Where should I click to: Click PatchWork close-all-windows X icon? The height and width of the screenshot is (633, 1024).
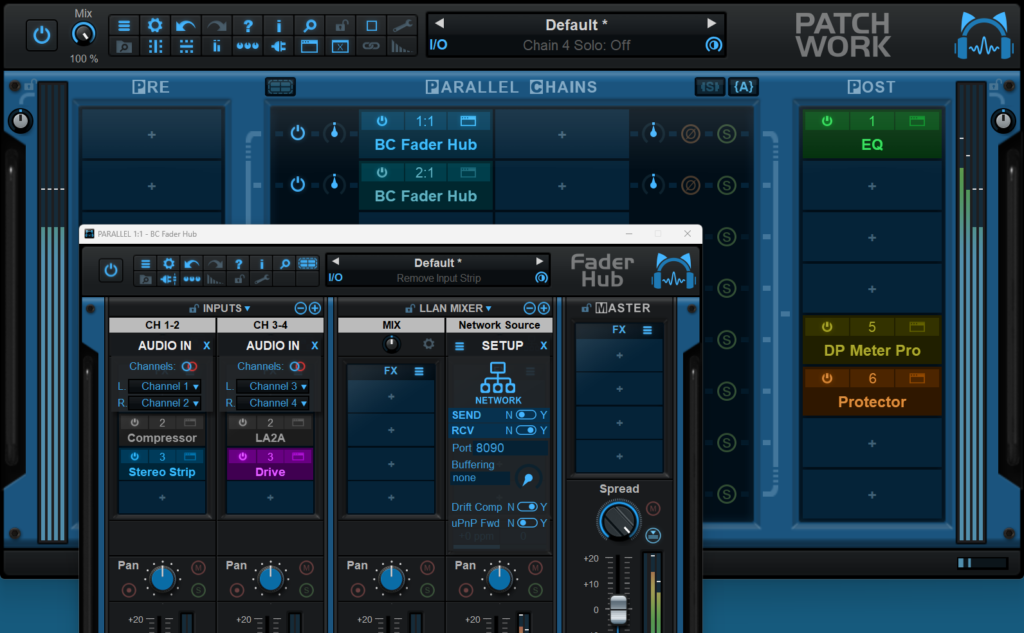pyautogui.click(x=340, y=46)
